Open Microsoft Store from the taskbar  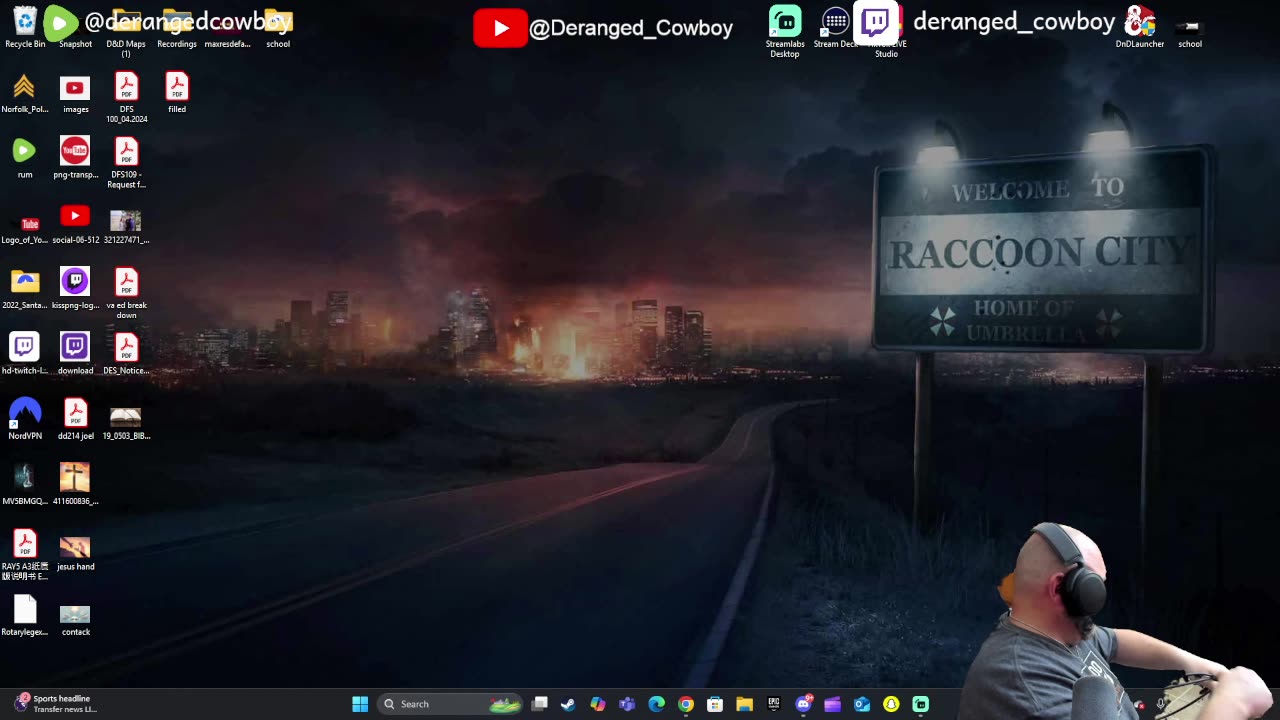click(x=715, y=704)
